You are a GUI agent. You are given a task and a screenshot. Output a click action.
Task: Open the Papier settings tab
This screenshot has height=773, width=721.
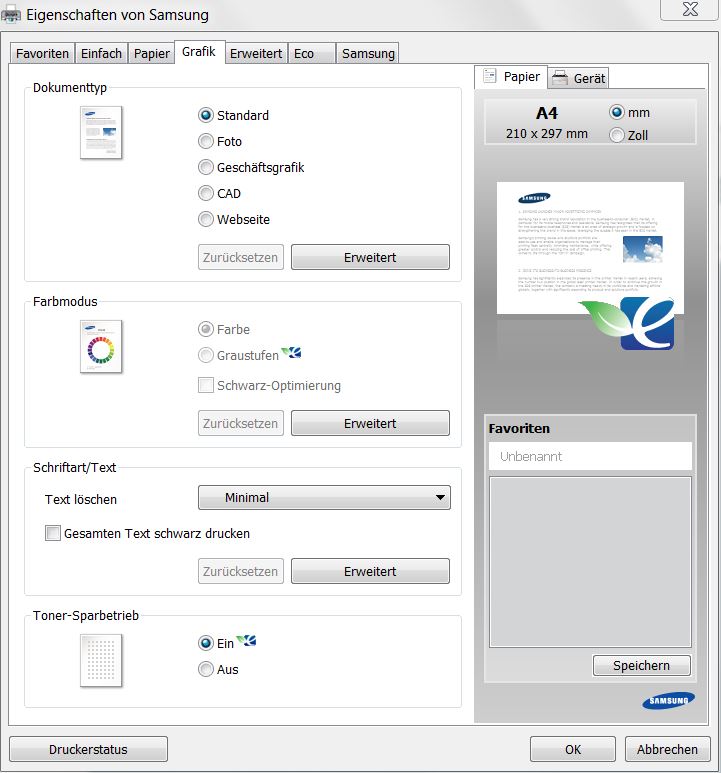(x=152, y=53)
